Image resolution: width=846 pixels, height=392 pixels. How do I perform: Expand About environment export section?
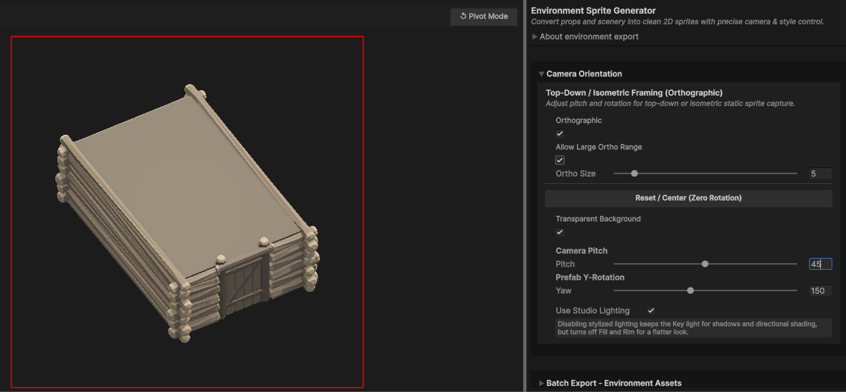pyautogui.click(x=585, y=37)
